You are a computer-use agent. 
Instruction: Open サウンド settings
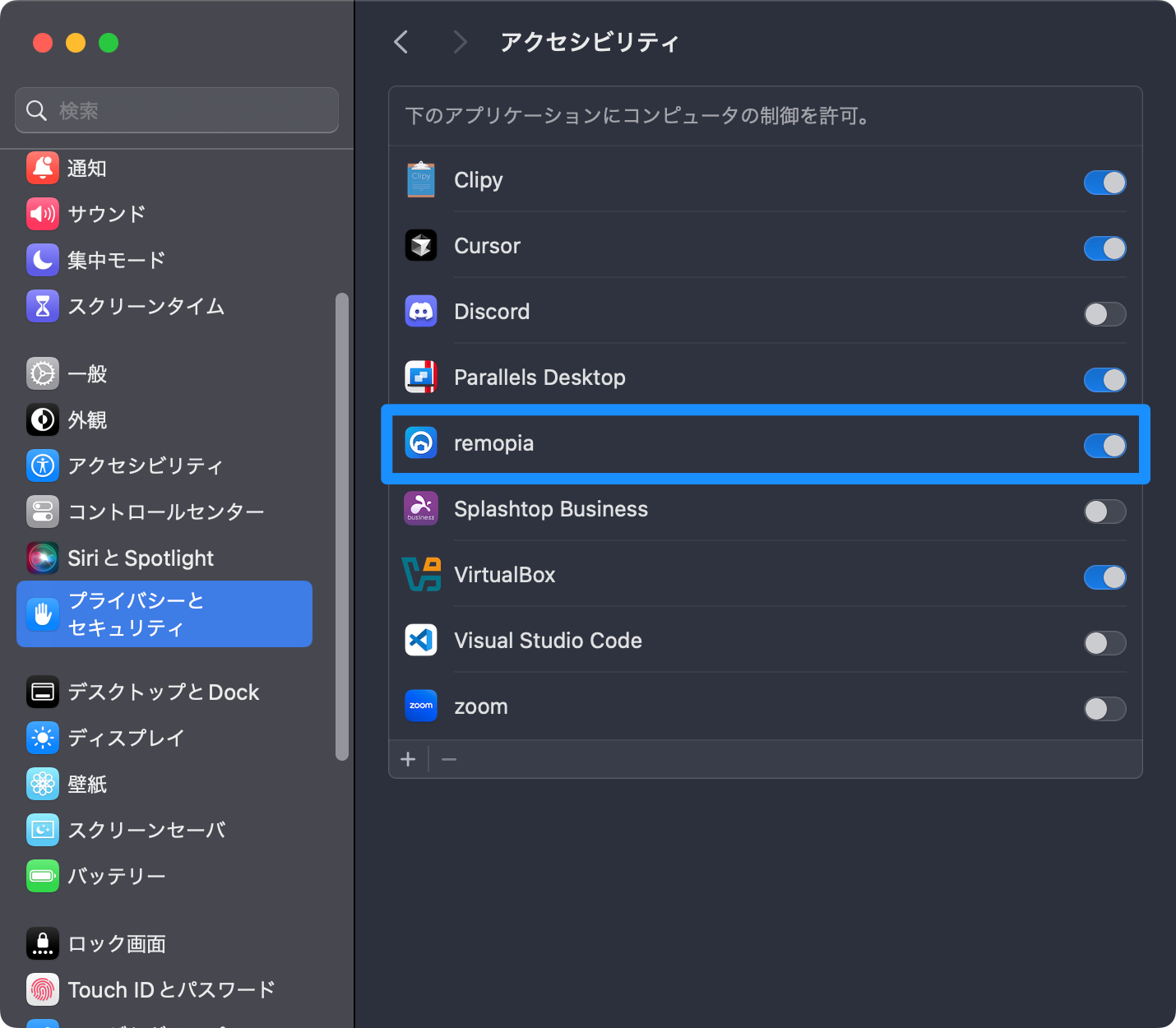[164, 214]
